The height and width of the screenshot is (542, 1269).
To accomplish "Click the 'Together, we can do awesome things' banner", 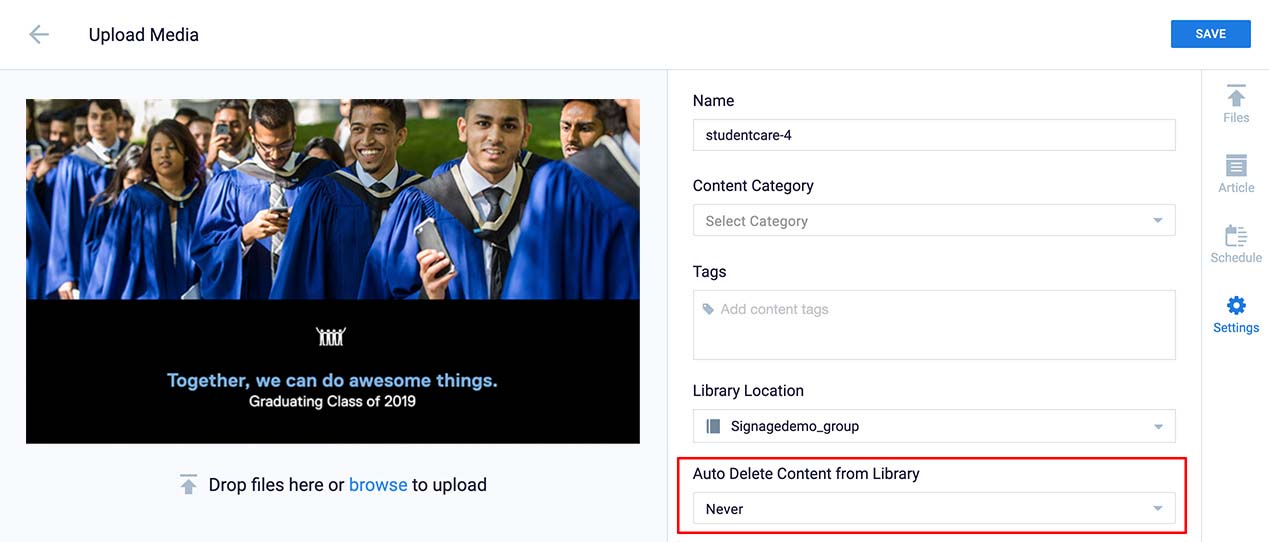I will click(332, 380).
